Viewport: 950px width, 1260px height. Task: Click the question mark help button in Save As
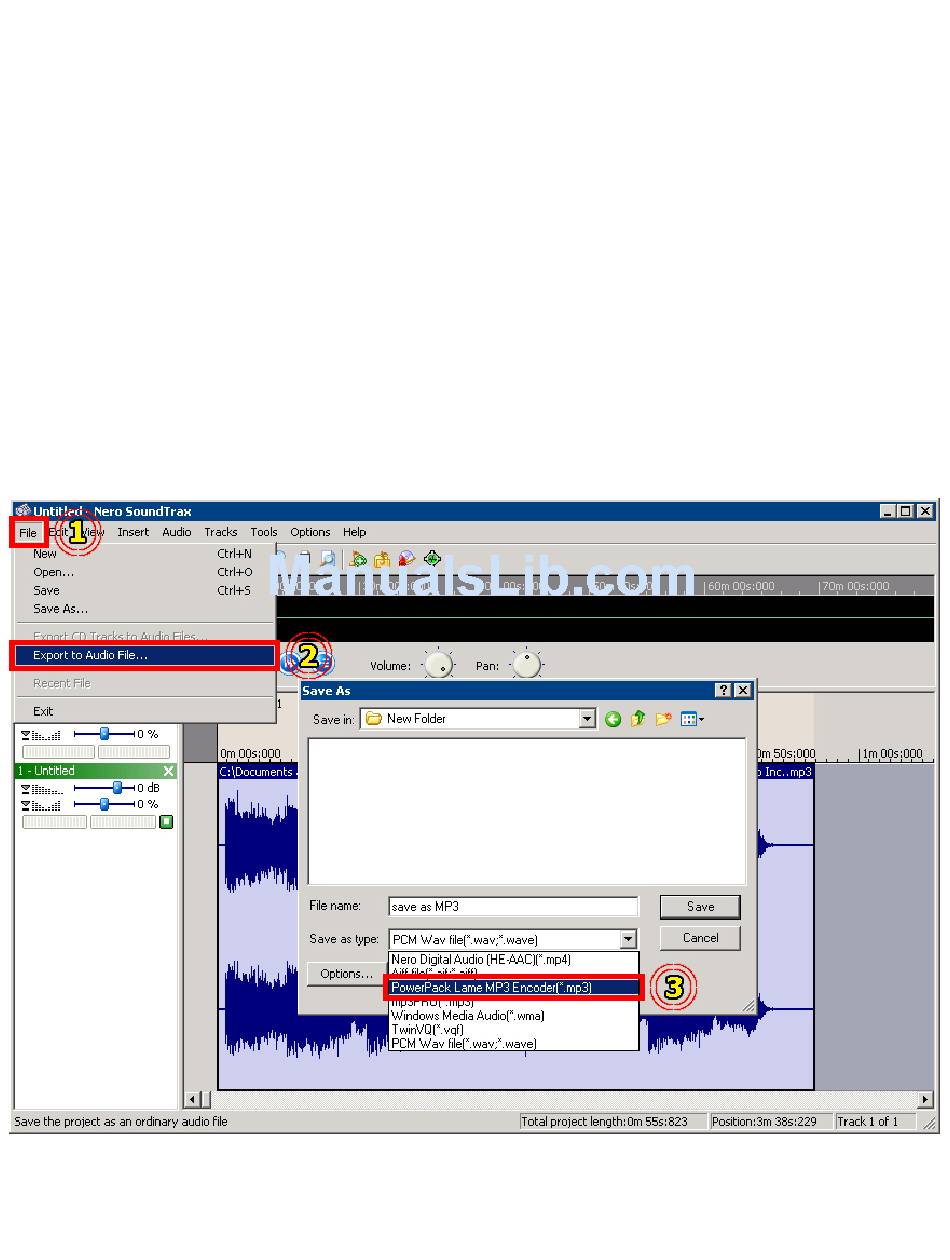724,691
